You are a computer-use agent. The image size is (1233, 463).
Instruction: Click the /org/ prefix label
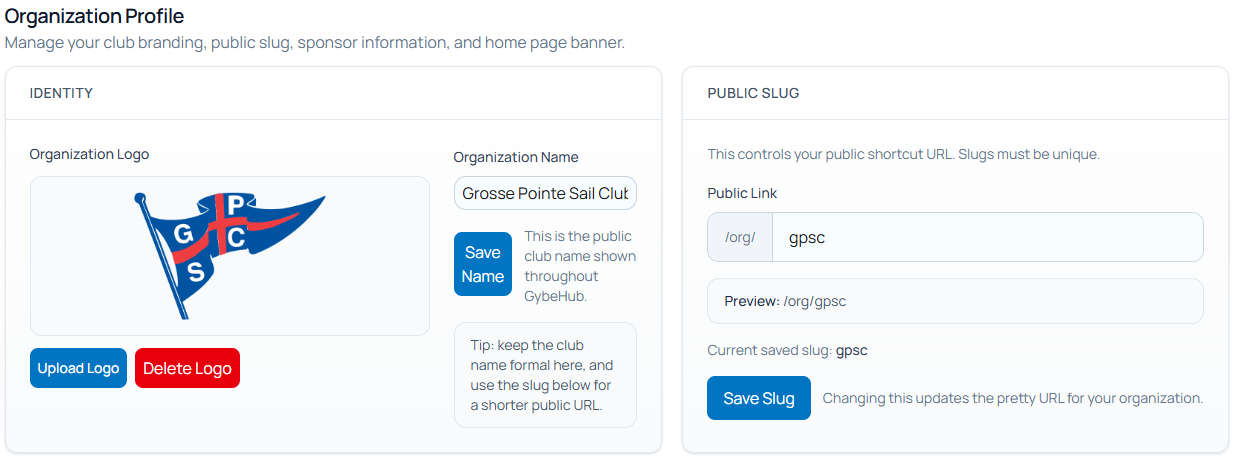pos(740,237)
